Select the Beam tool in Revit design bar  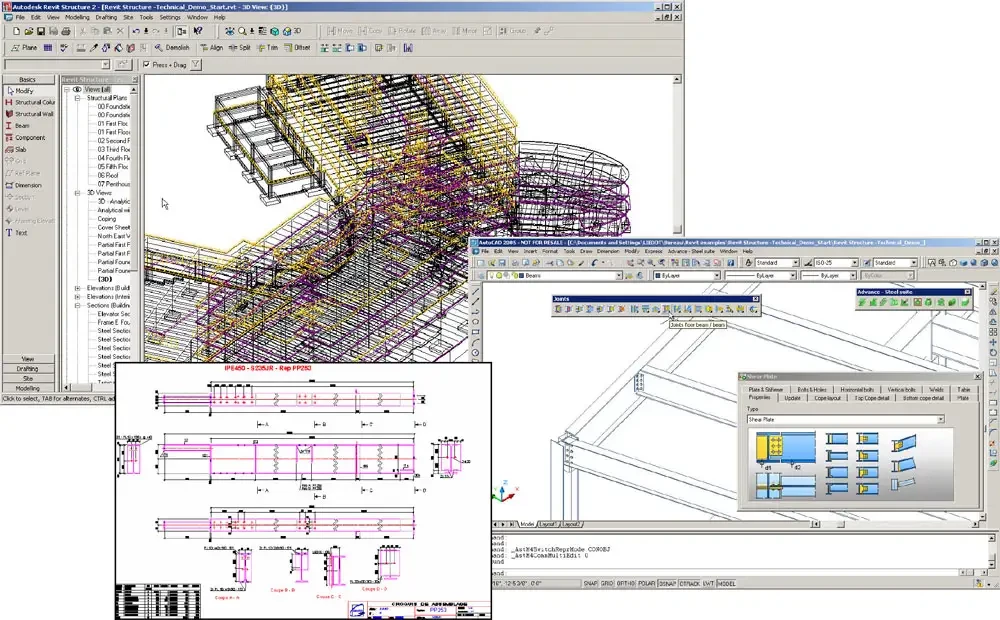[18, 126]
